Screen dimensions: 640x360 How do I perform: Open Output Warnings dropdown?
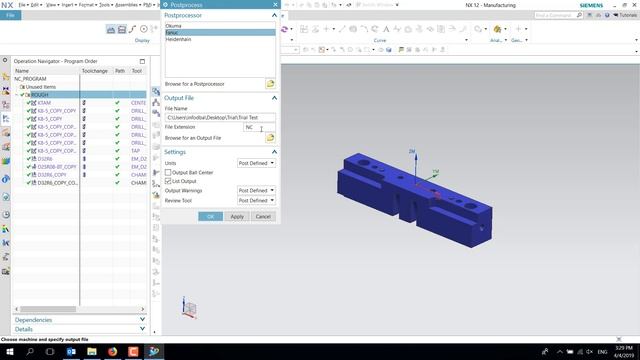256,190
